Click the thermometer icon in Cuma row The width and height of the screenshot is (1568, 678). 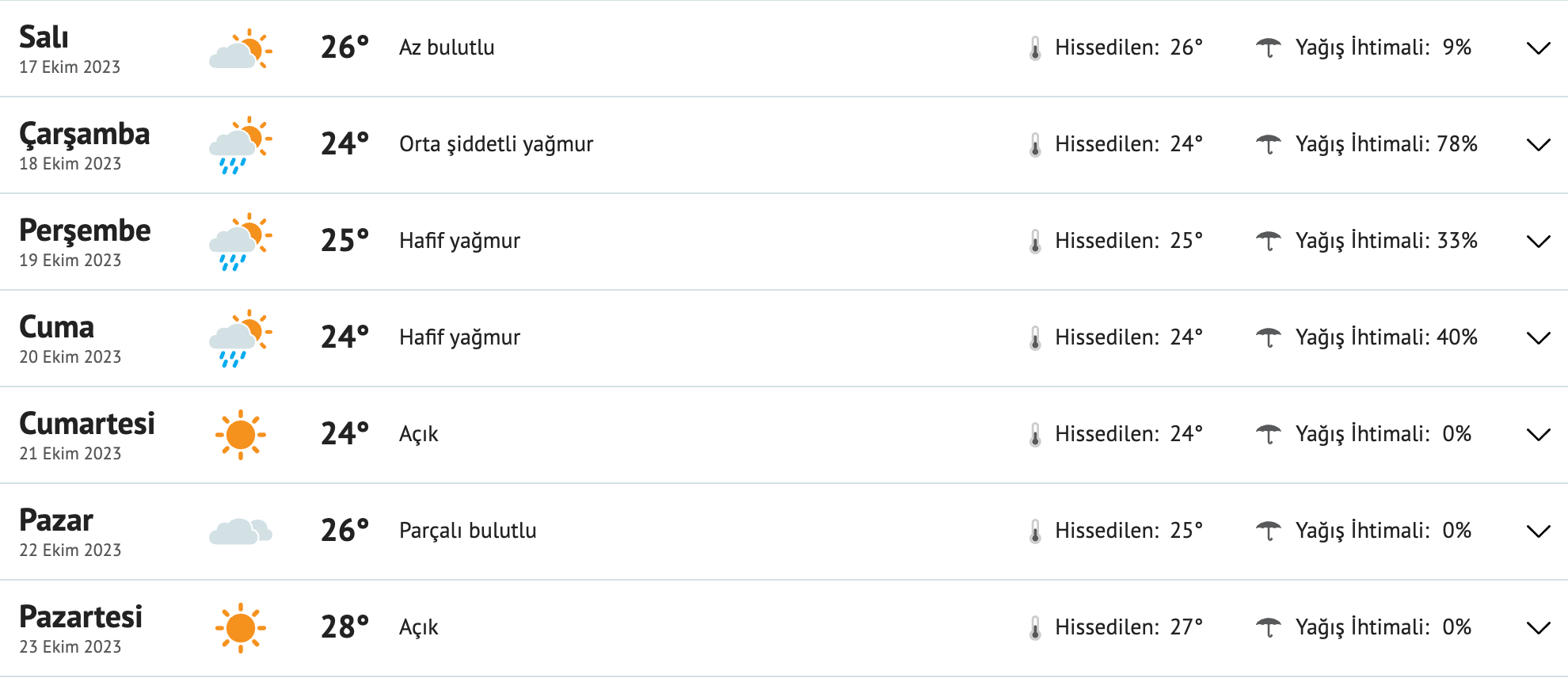pos(1035,338)
